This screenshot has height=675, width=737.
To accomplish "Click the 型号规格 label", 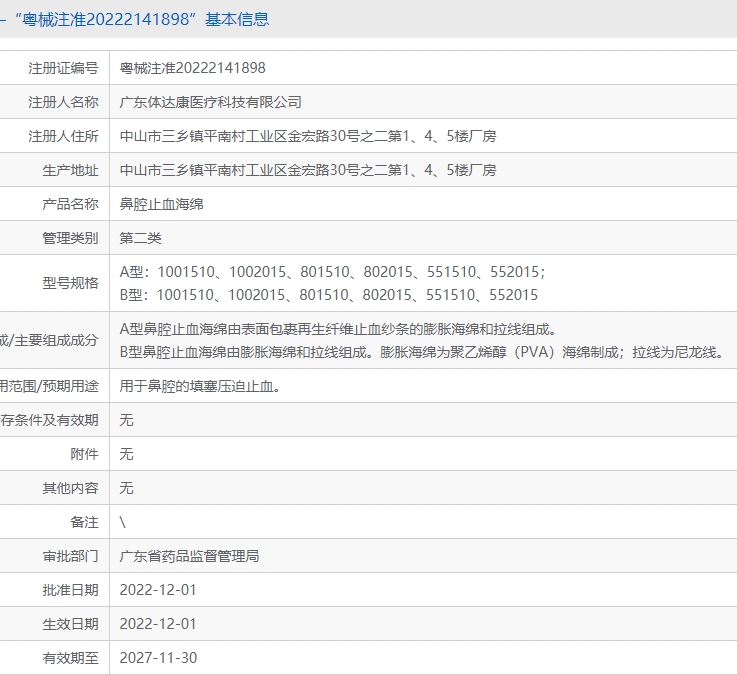I will tap(71, 283).
